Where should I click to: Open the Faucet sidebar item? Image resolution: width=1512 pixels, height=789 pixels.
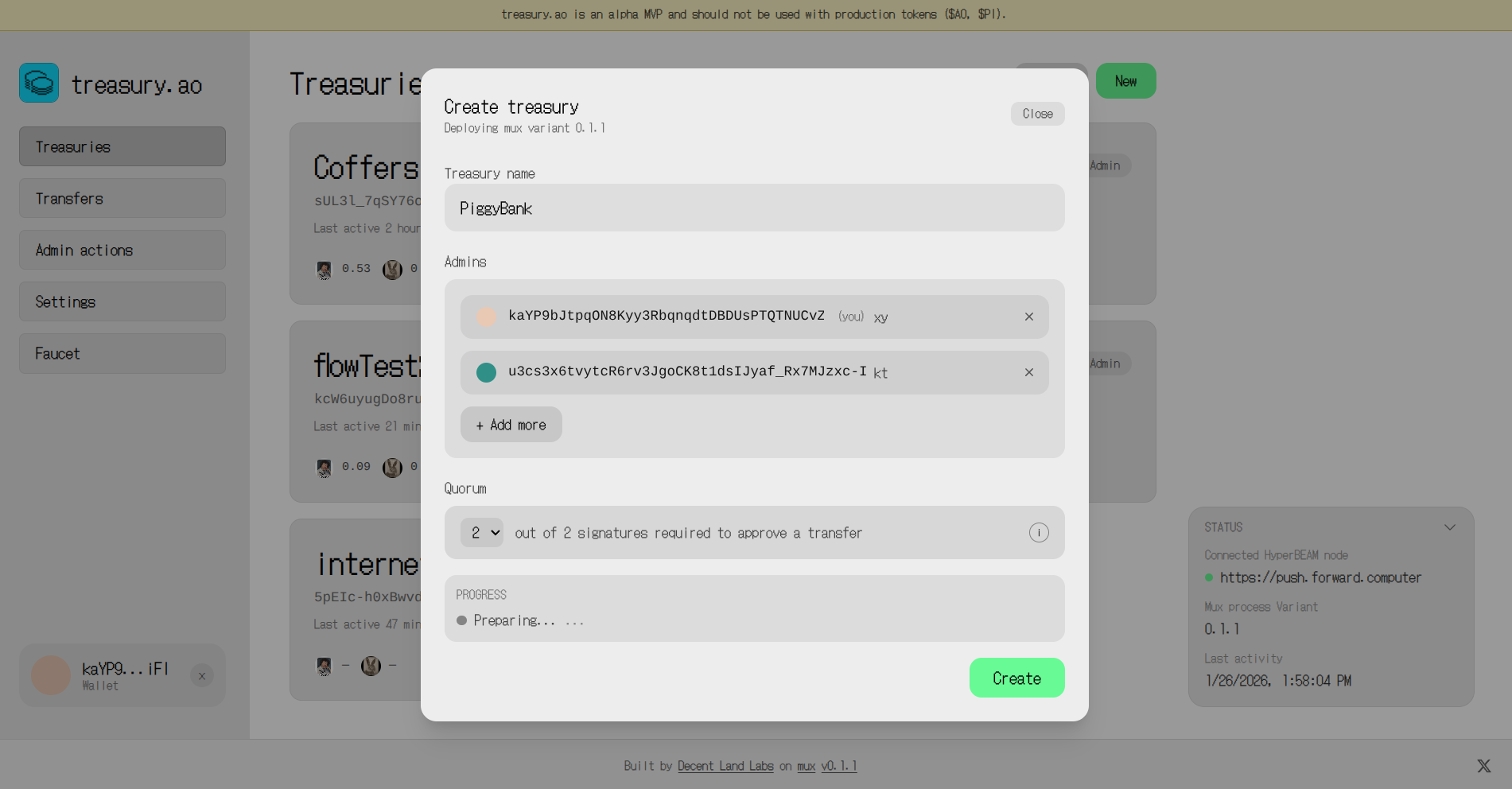(122, 354)
